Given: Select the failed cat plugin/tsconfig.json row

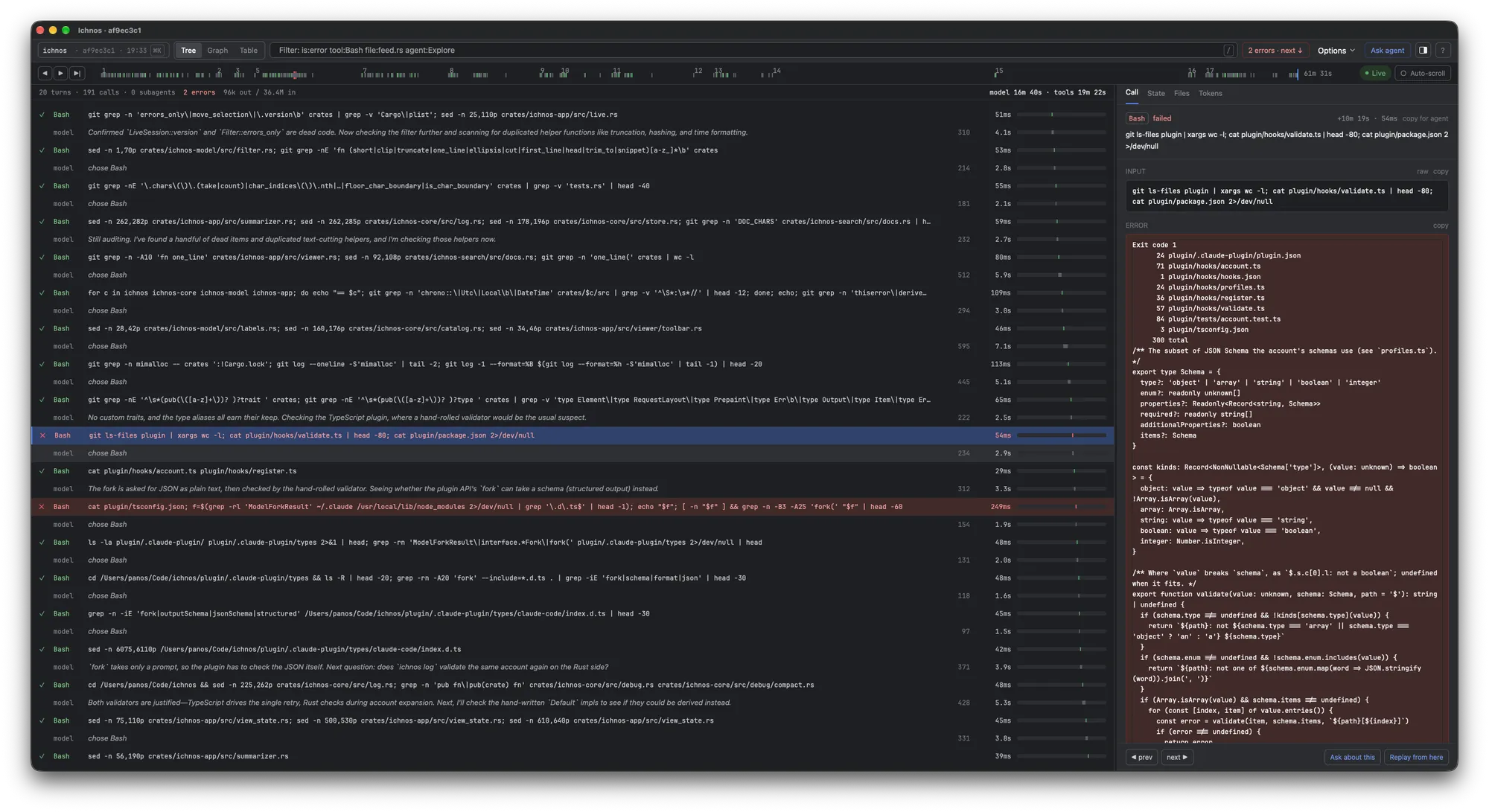Looking at the screenshot, I should point(573,507).
